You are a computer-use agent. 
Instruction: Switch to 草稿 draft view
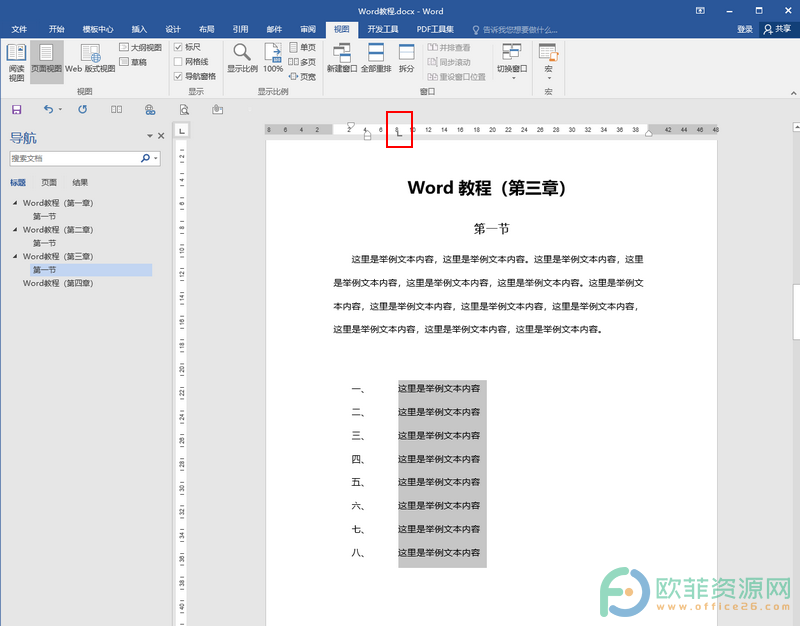tap(133, 62)
